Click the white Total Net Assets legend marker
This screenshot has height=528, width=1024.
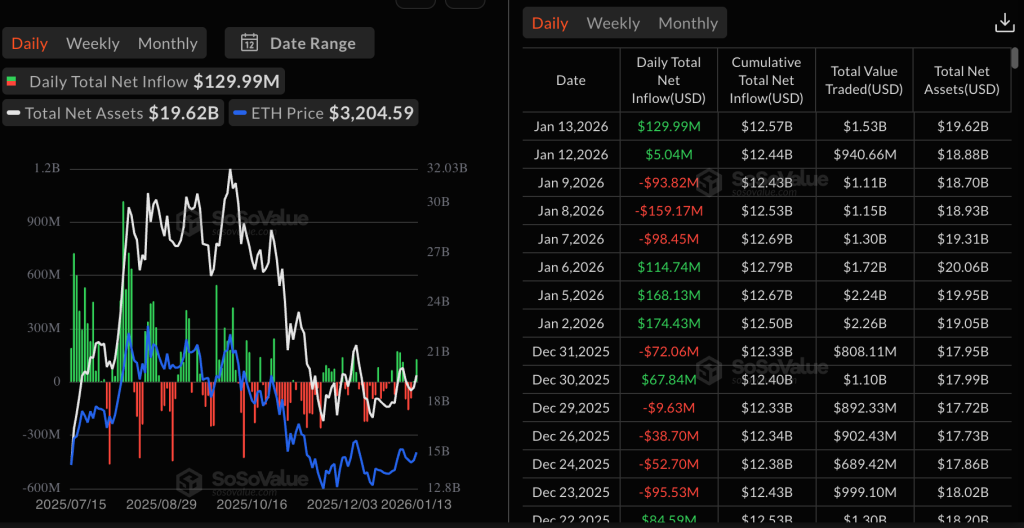[13, 113]
